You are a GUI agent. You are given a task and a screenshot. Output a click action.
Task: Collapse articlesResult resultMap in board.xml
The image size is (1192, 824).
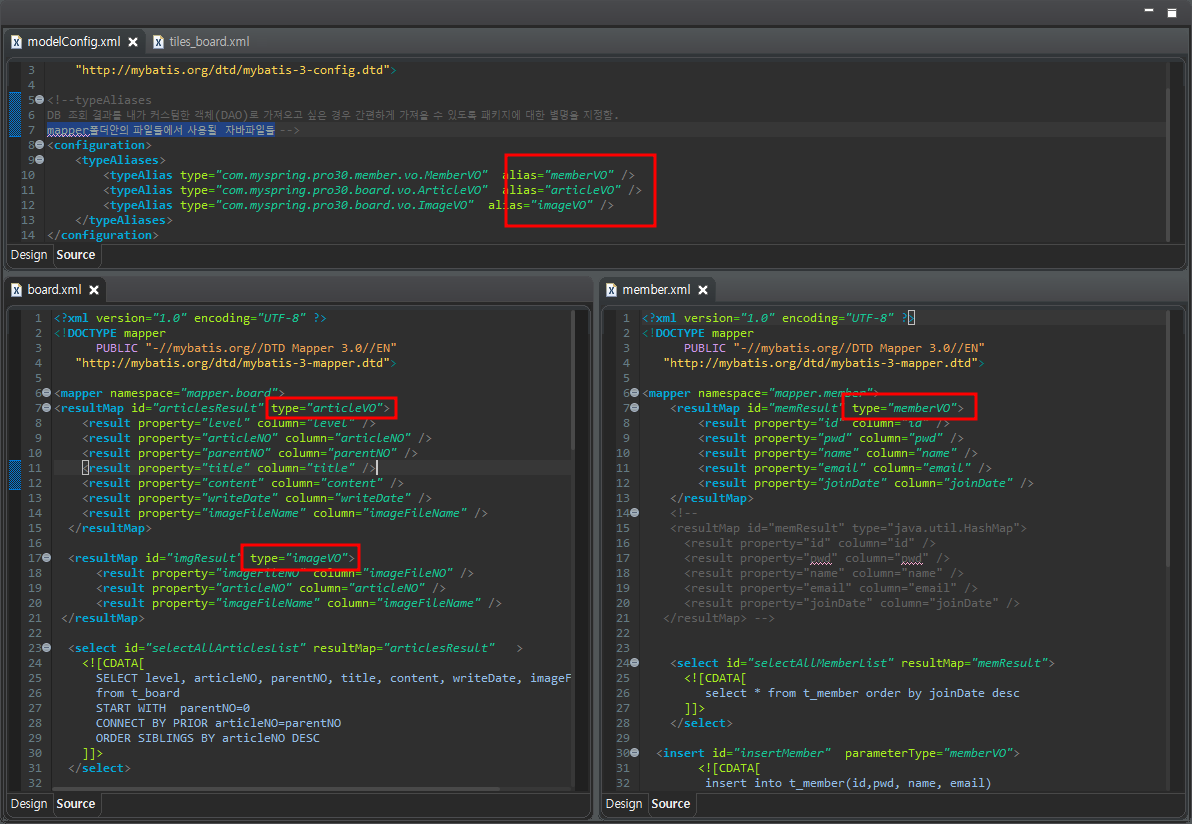point(46,408)
